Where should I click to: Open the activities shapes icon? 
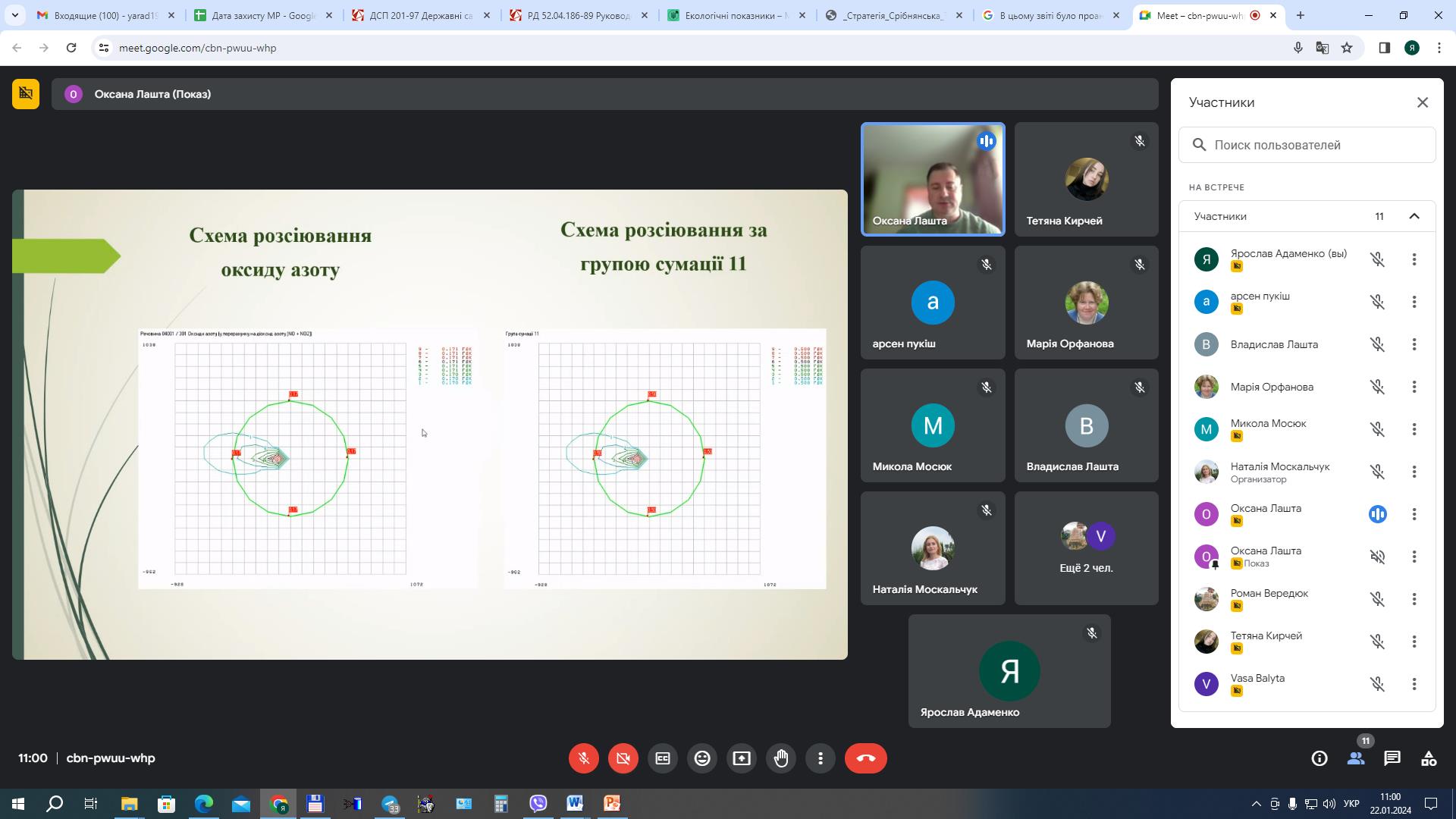click(1429, 758)
